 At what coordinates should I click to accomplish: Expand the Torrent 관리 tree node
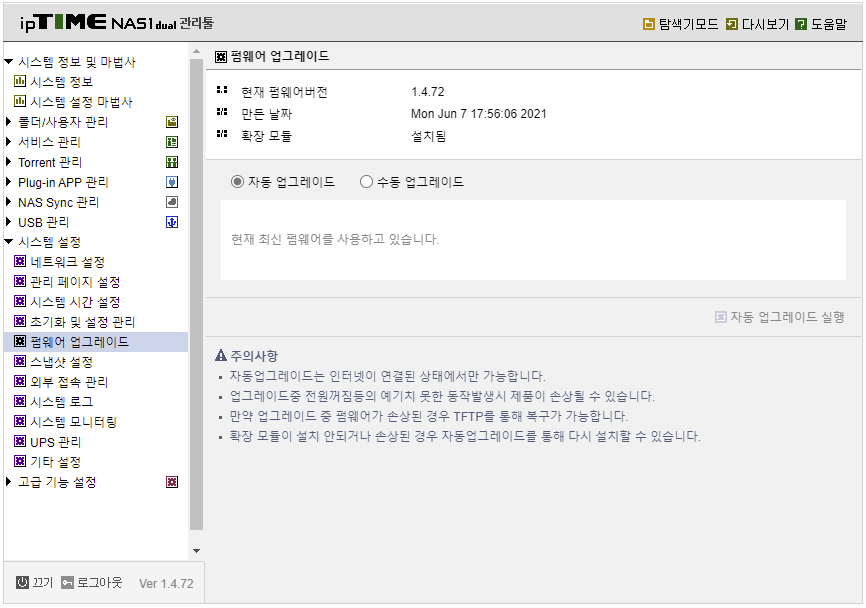[8, 162]
